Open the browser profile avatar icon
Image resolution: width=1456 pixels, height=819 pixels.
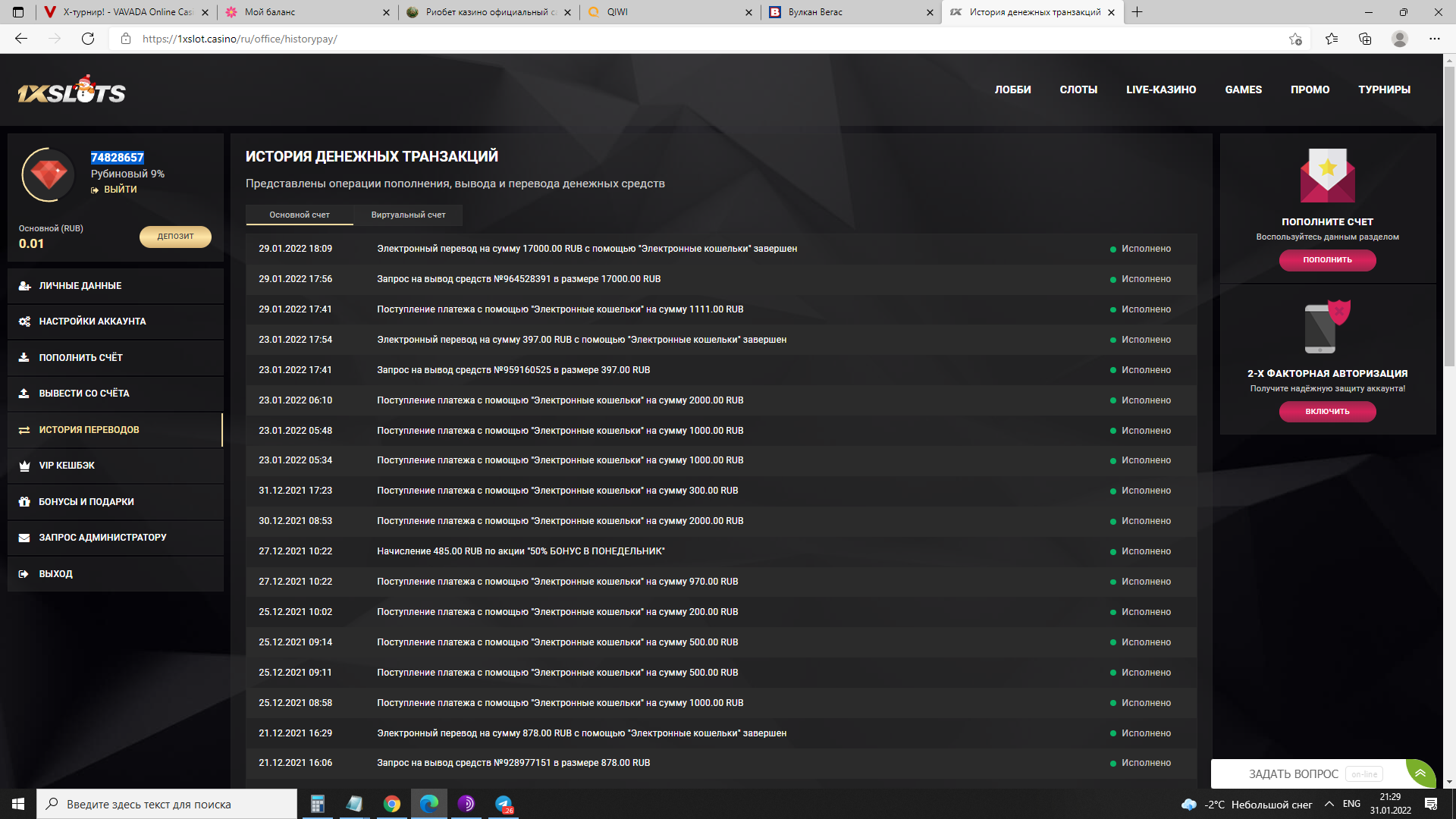point(1400,39)
